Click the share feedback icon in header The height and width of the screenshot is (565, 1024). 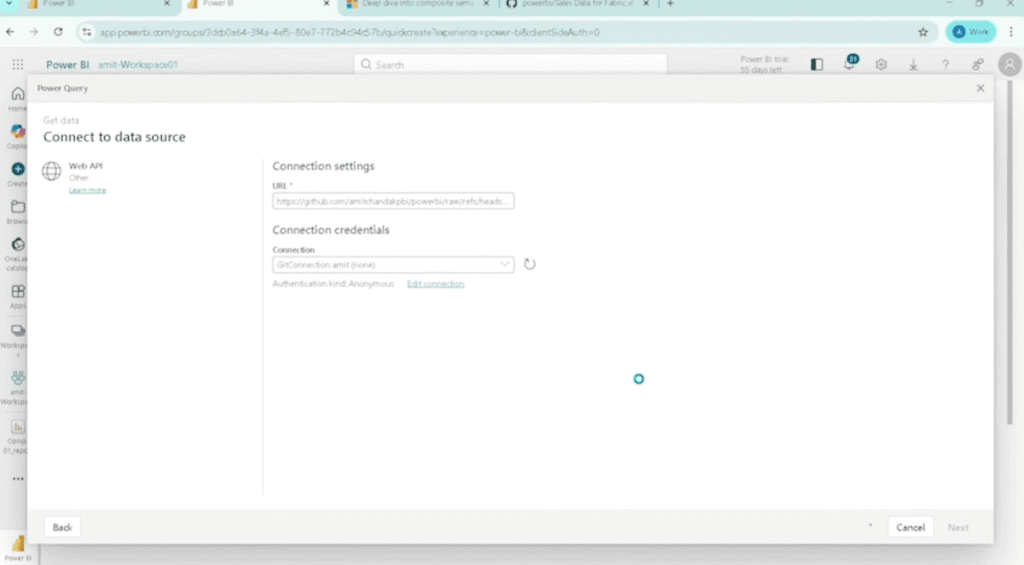977,64
